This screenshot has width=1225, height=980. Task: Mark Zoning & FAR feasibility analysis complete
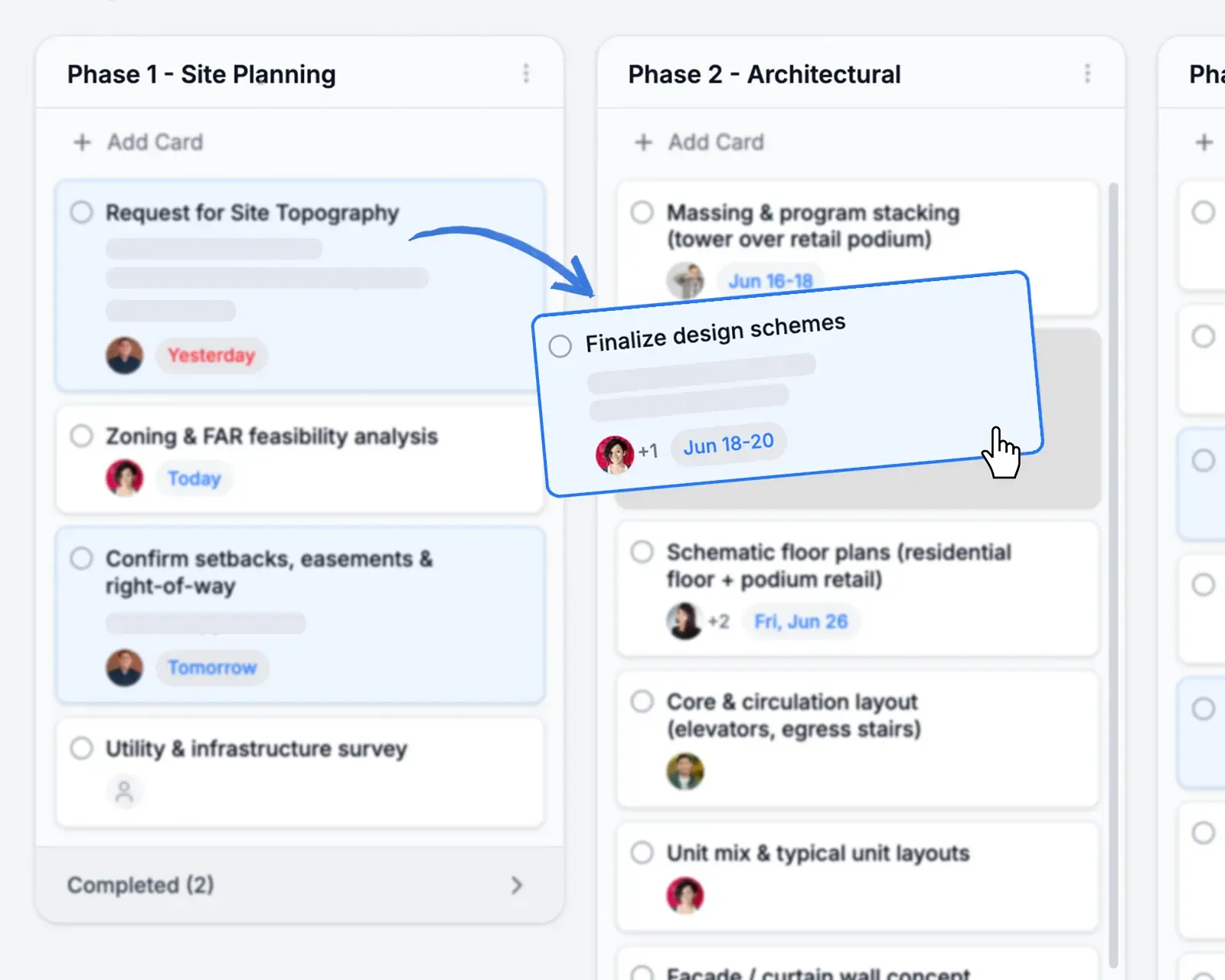tap(82, 436)
